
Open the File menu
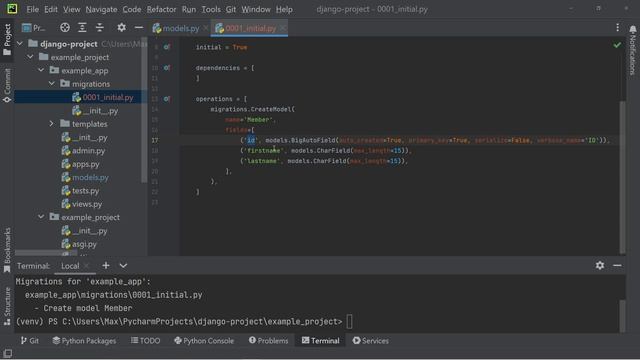coord(32,9)
